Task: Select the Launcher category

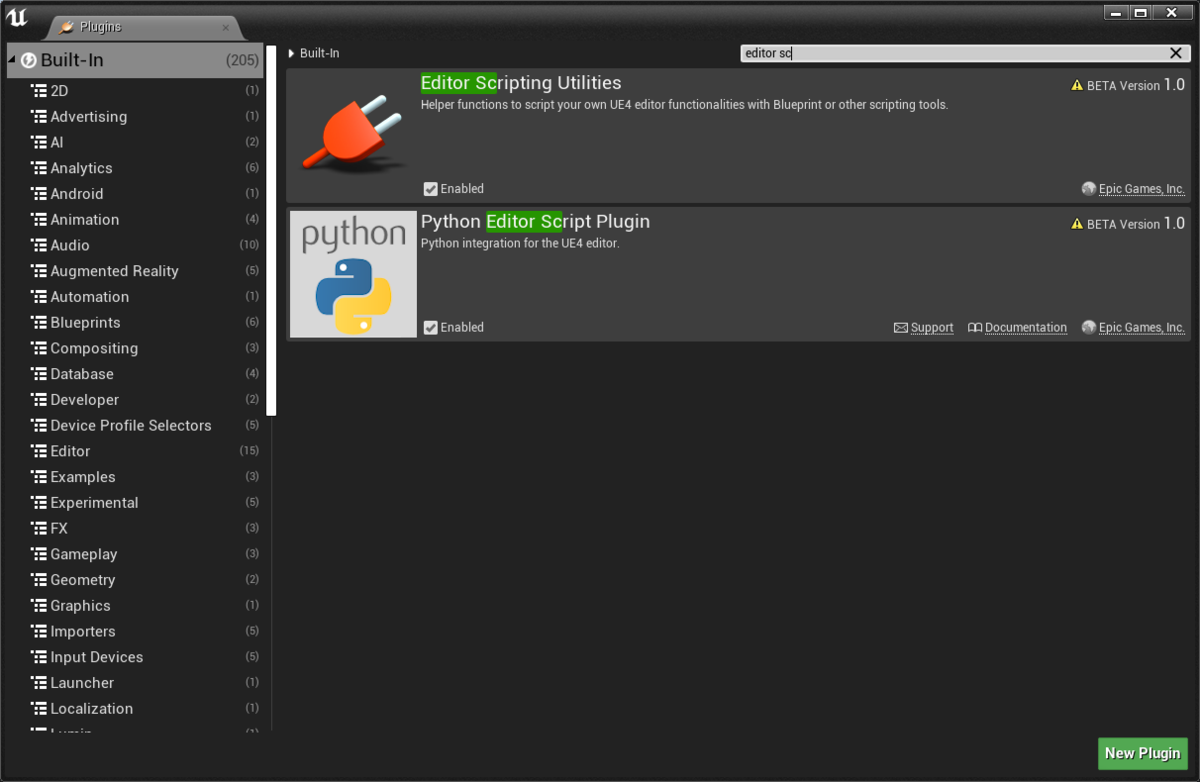Action: pyautogui.click(x=136, y=683)
